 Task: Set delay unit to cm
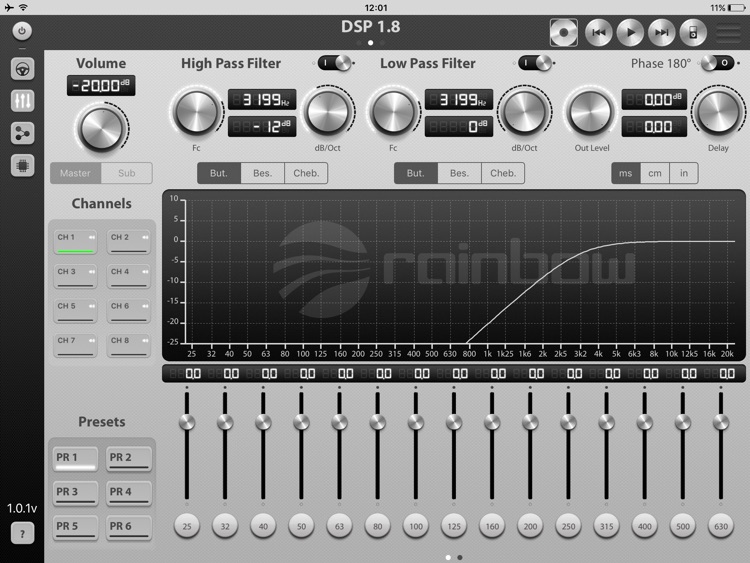(x=655, y=173)
